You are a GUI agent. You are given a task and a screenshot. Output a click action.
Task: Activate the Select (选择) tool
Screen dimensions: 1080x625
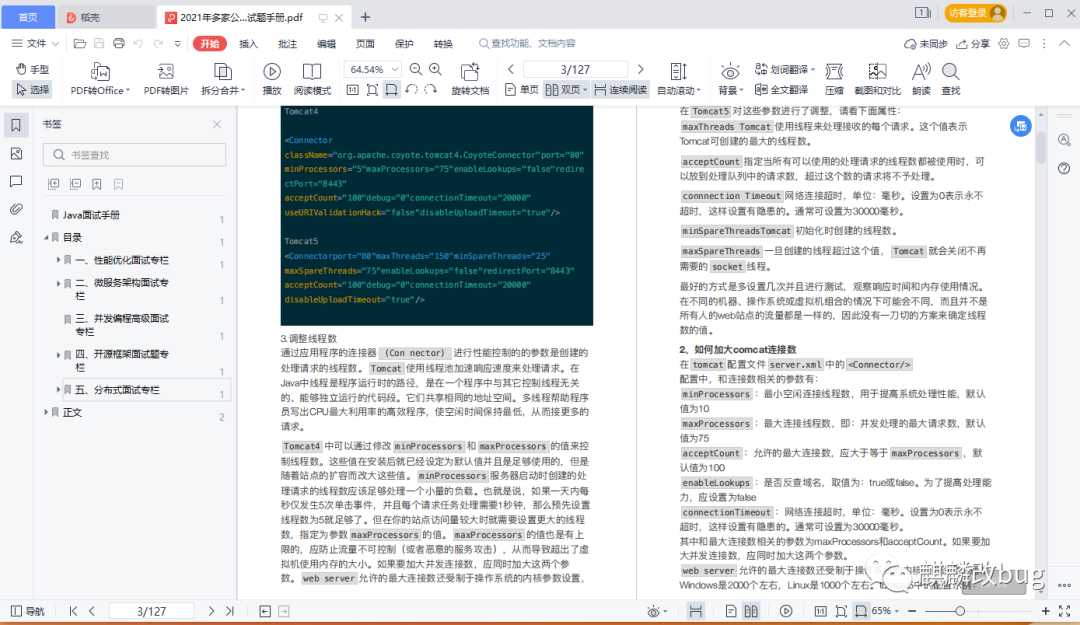[32, 90]
